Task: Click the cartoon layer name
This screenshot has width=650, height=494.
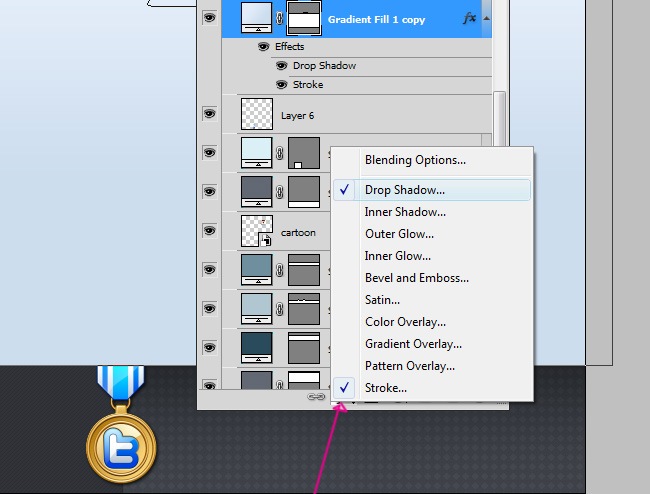Action: [298, 232]
